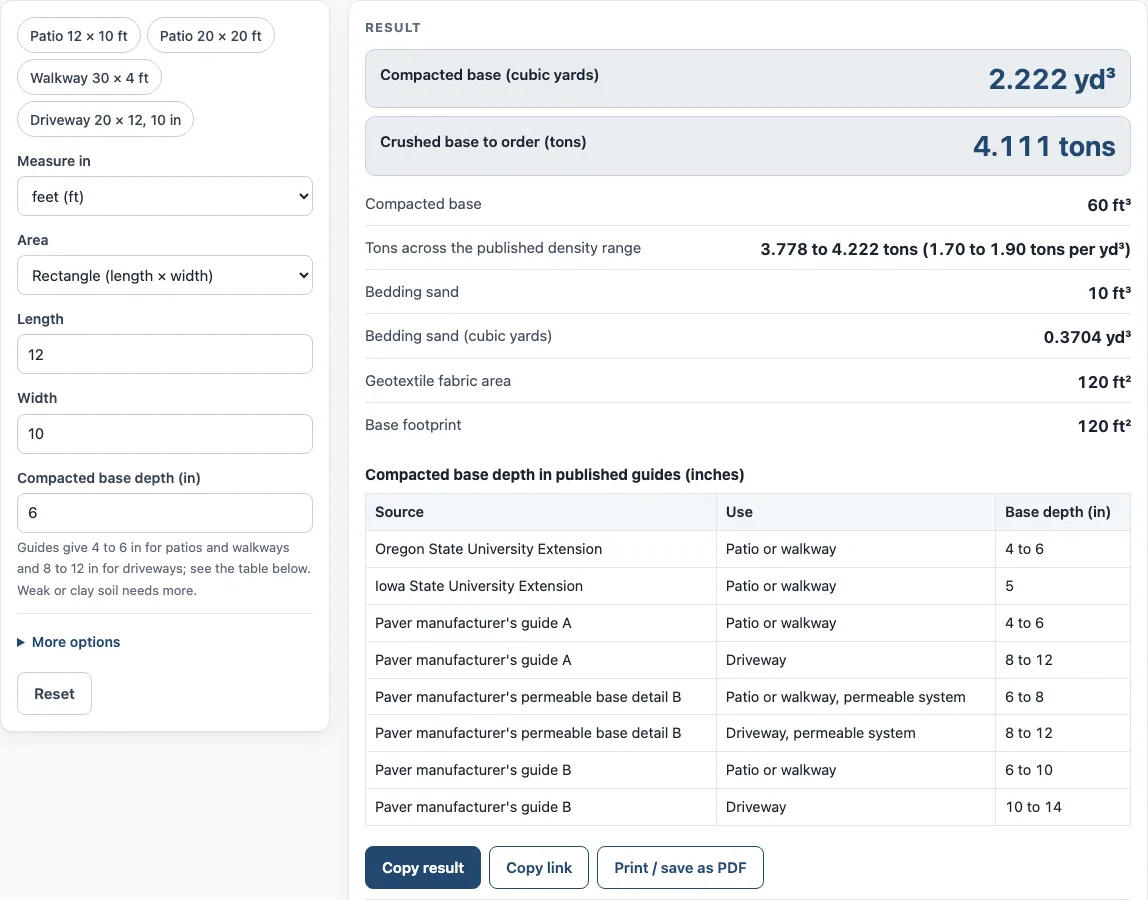Focus the Width input field
This screenshot has height=900, width=1148.
165,434
